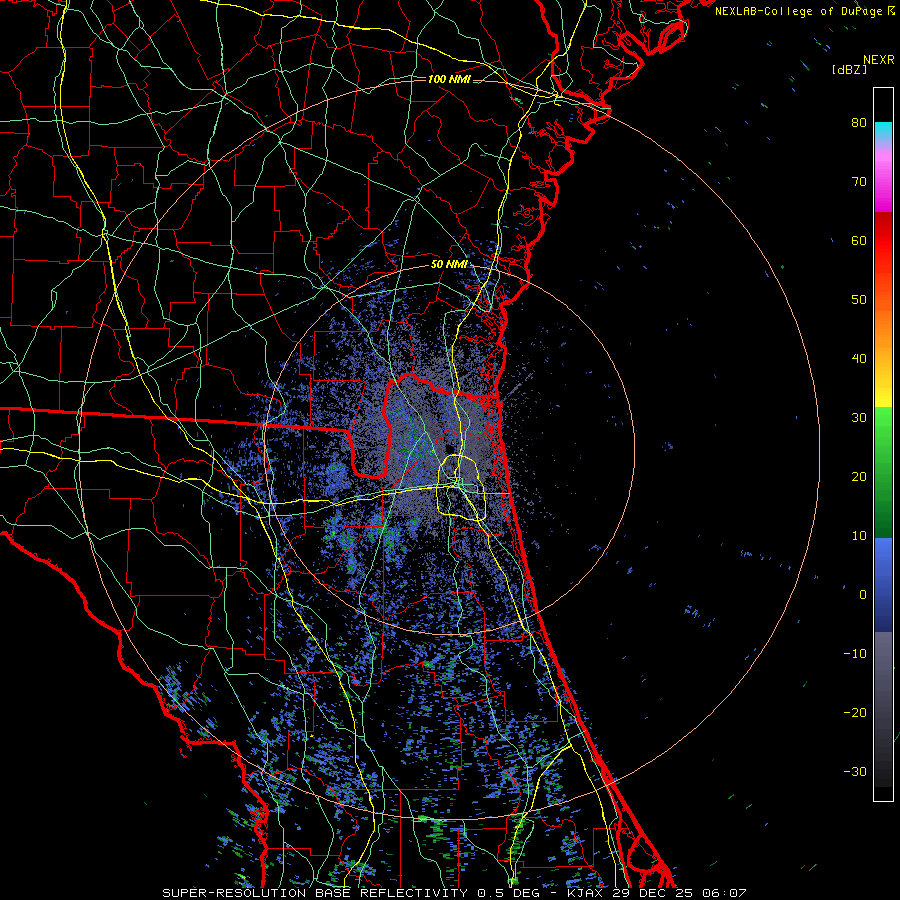Viewport: 900px width, 900px height.
Task: Click the blue band on the reflectivity color bar
Action: 883,585
